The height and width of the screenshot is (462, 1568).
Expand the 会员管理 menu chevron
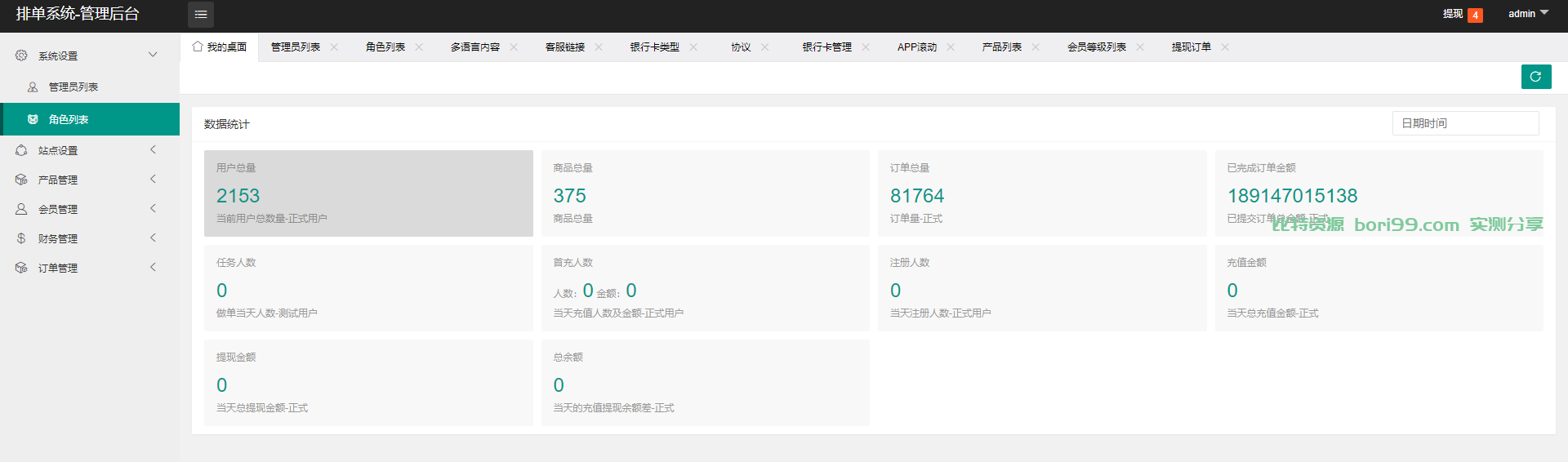tap(153, 208)
